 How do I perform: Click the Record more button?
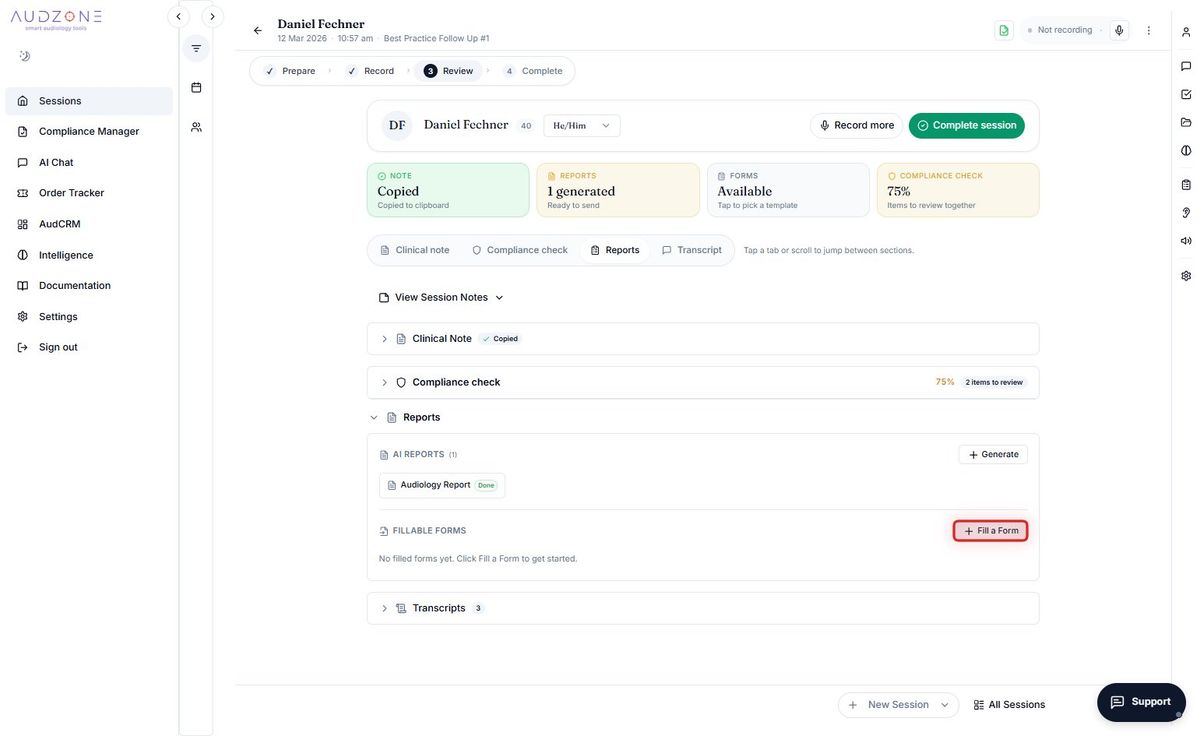coord(857,125)
